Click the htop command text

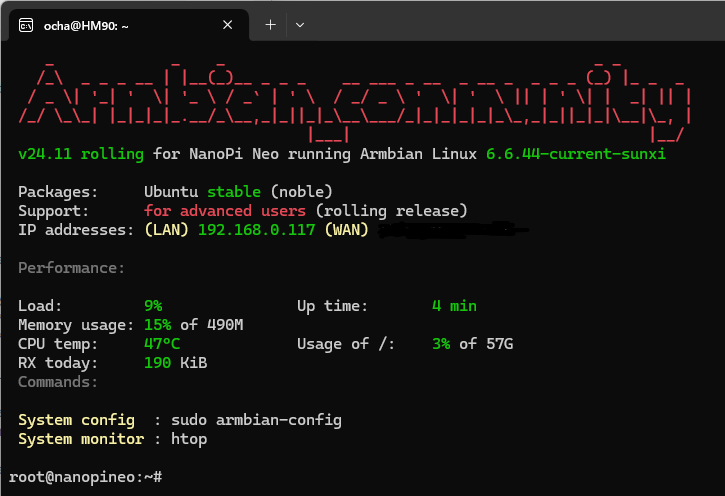(189, 439)
